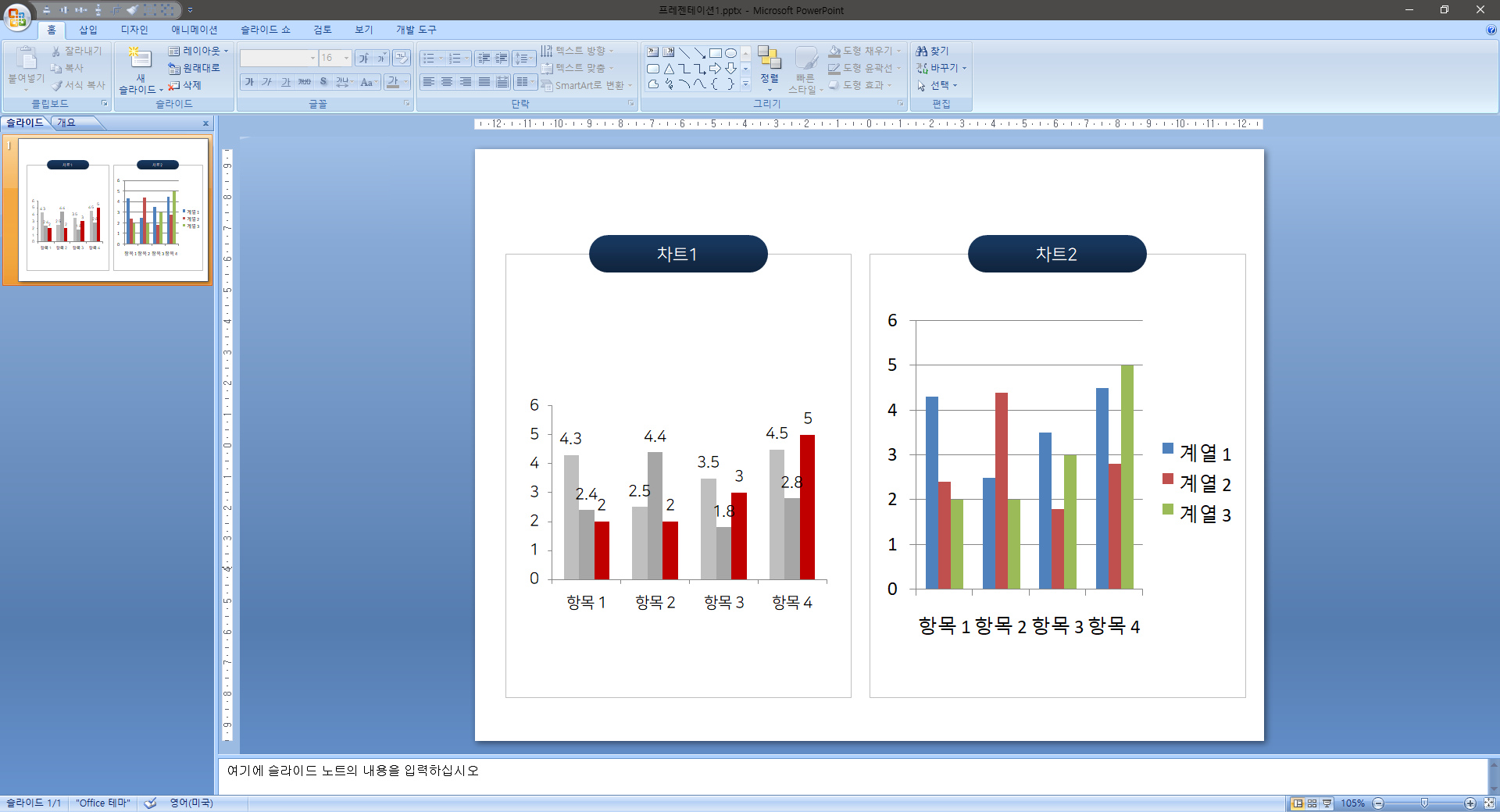Select the rectangle shape
This screenshot has height=812, width=1500.
click(716, 53)
